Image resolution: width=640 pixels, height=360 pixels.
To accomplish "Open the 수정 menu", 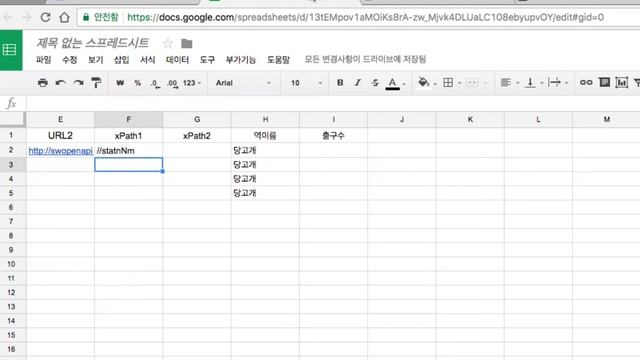I will pos(69,60).
